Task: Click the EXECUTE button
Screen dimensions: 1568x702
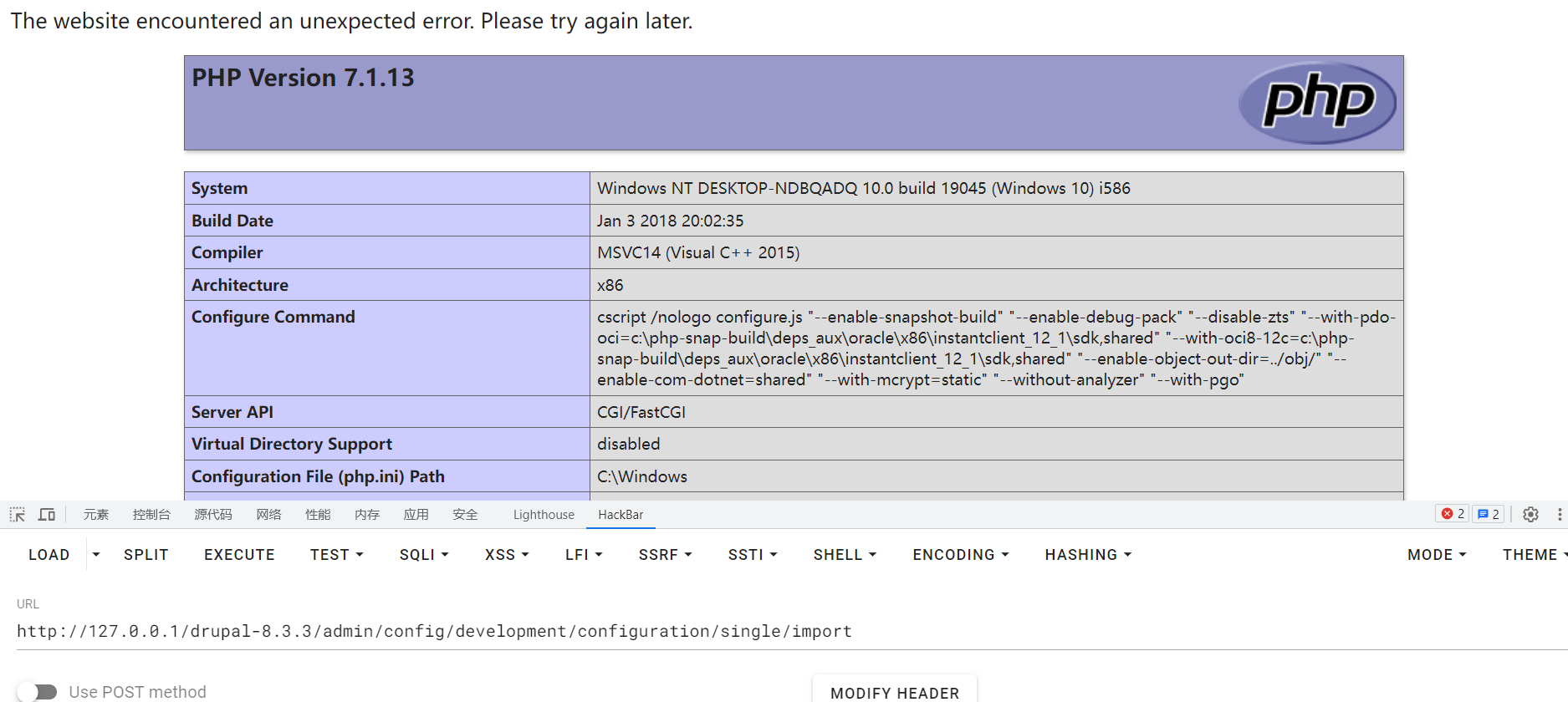Action: (239, 555)
